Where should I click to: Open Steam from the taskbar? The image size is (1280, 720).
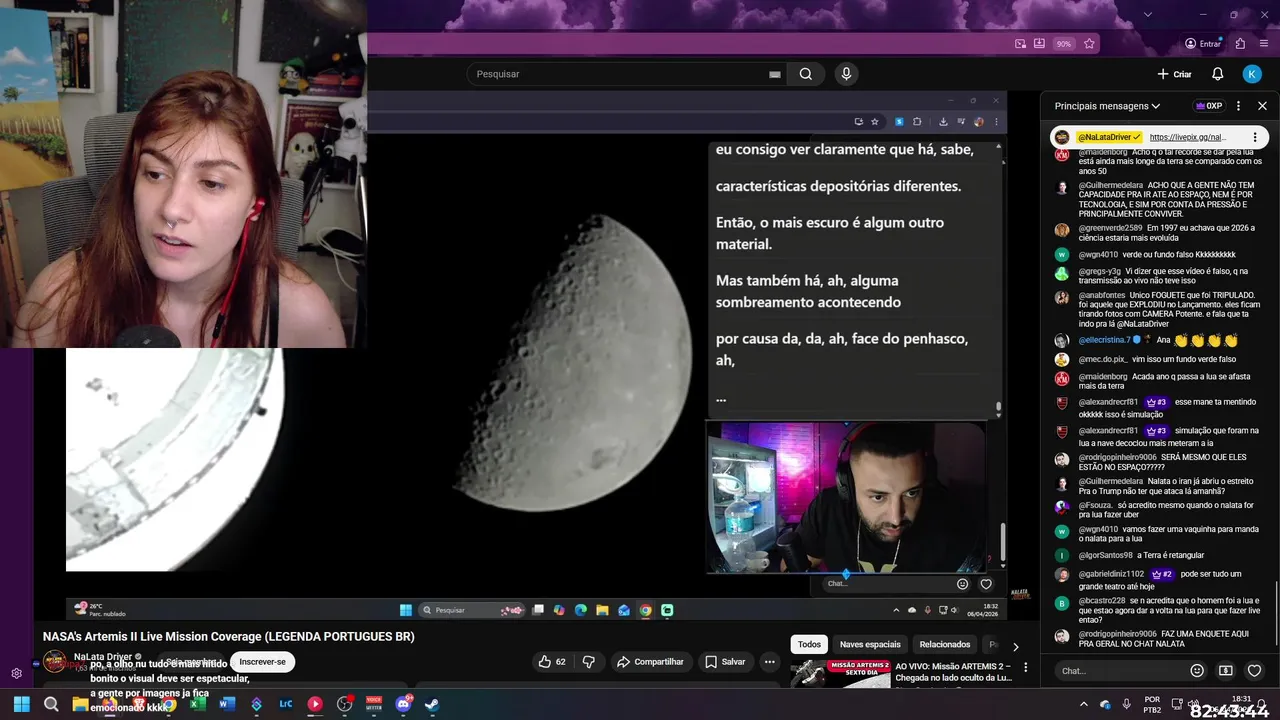[432, 704]
